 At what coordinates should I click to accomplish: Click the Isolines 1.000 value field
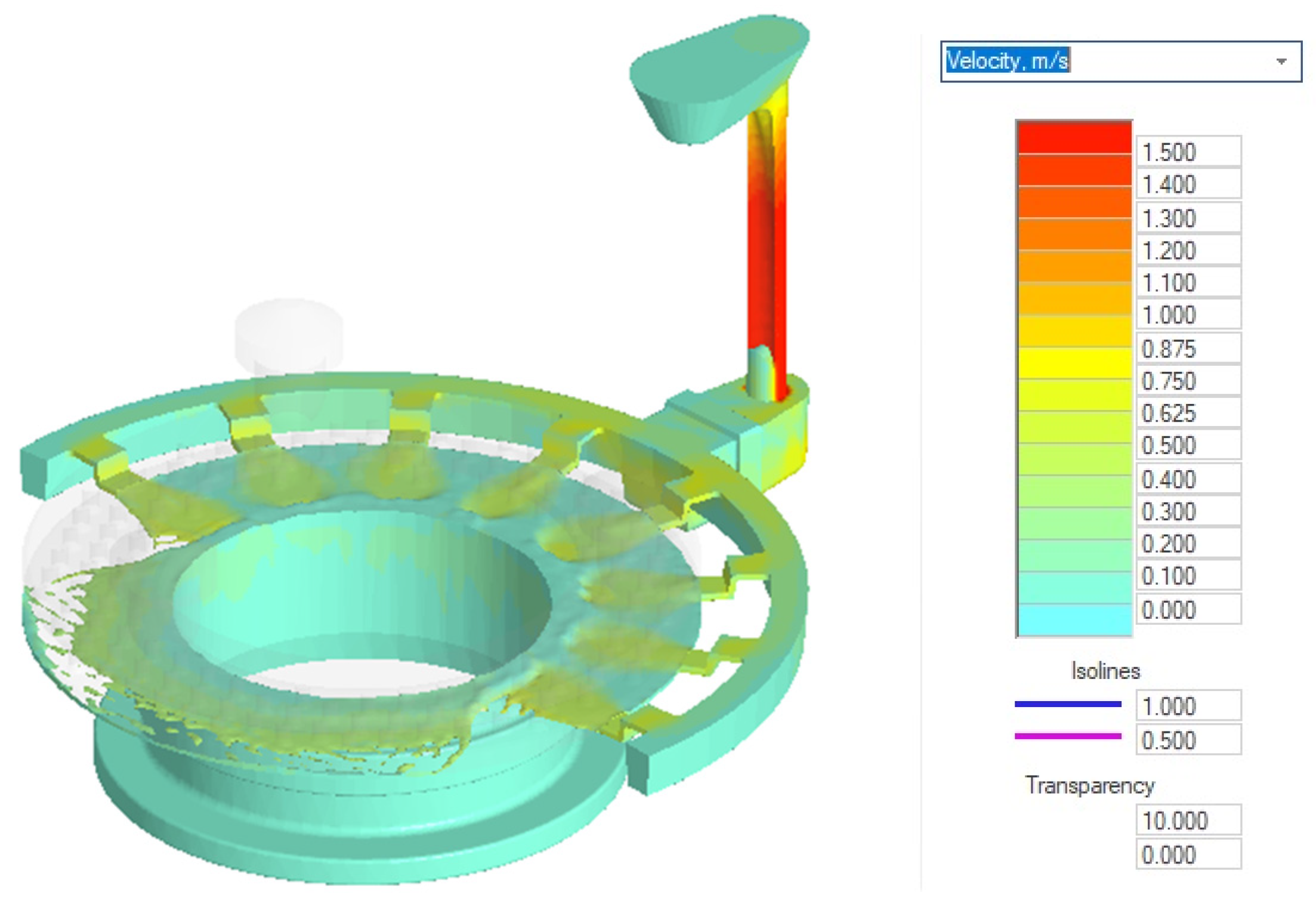(1188, 706)
